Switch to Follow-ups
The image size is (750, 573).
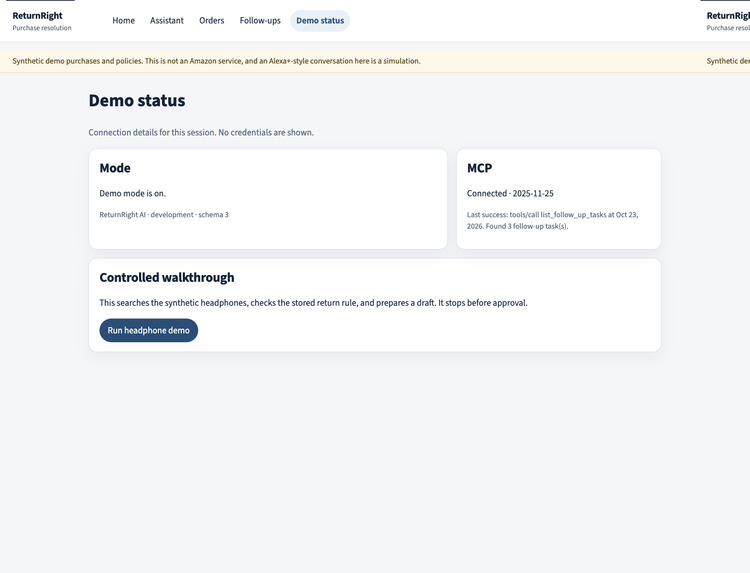[260, 21]
